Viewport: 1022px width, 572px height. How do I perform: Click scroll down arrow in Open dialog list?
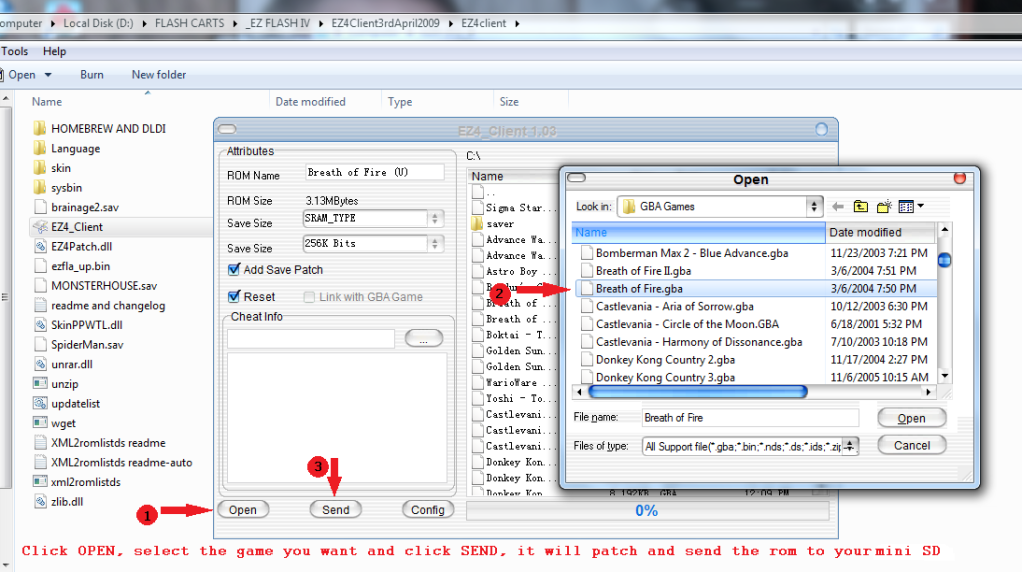(944, 376)
